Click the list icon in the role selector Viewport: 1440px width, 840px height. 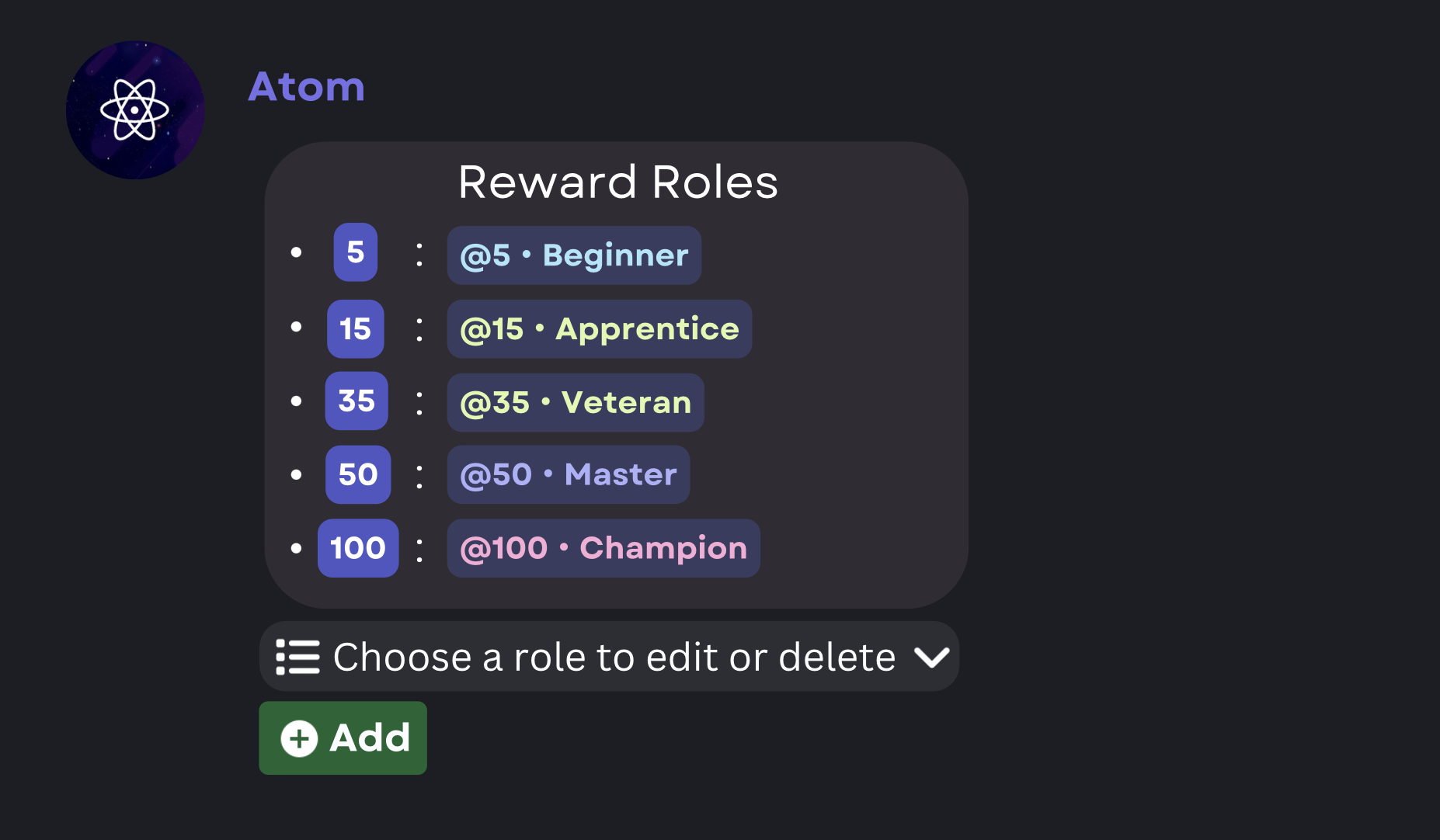(x=297, y=656)
